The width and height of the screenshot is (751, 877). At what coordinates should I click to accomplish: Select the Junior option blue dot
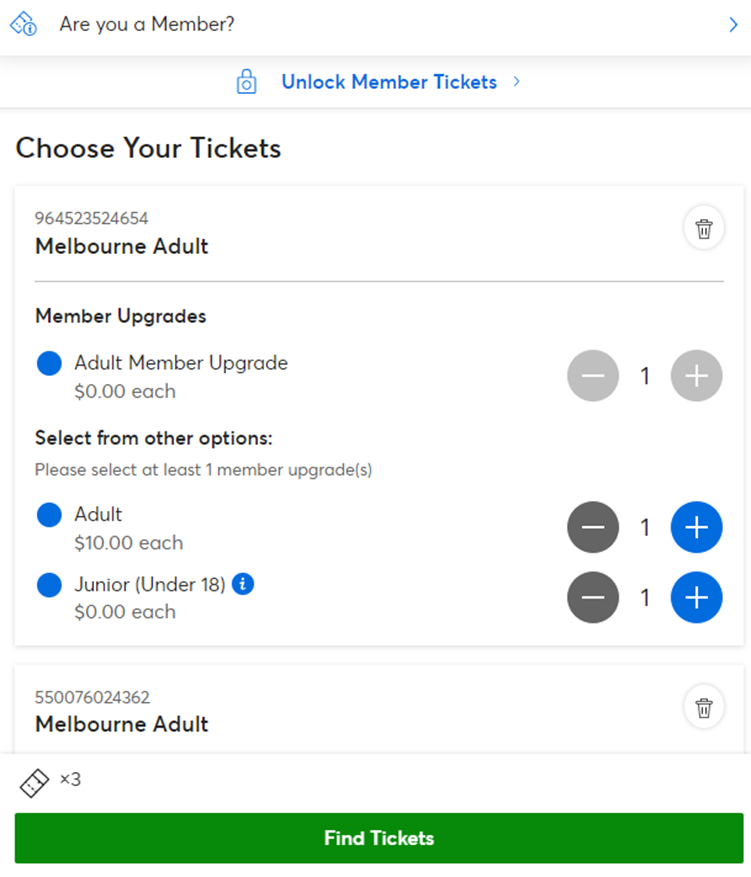(x=49, y=585)
